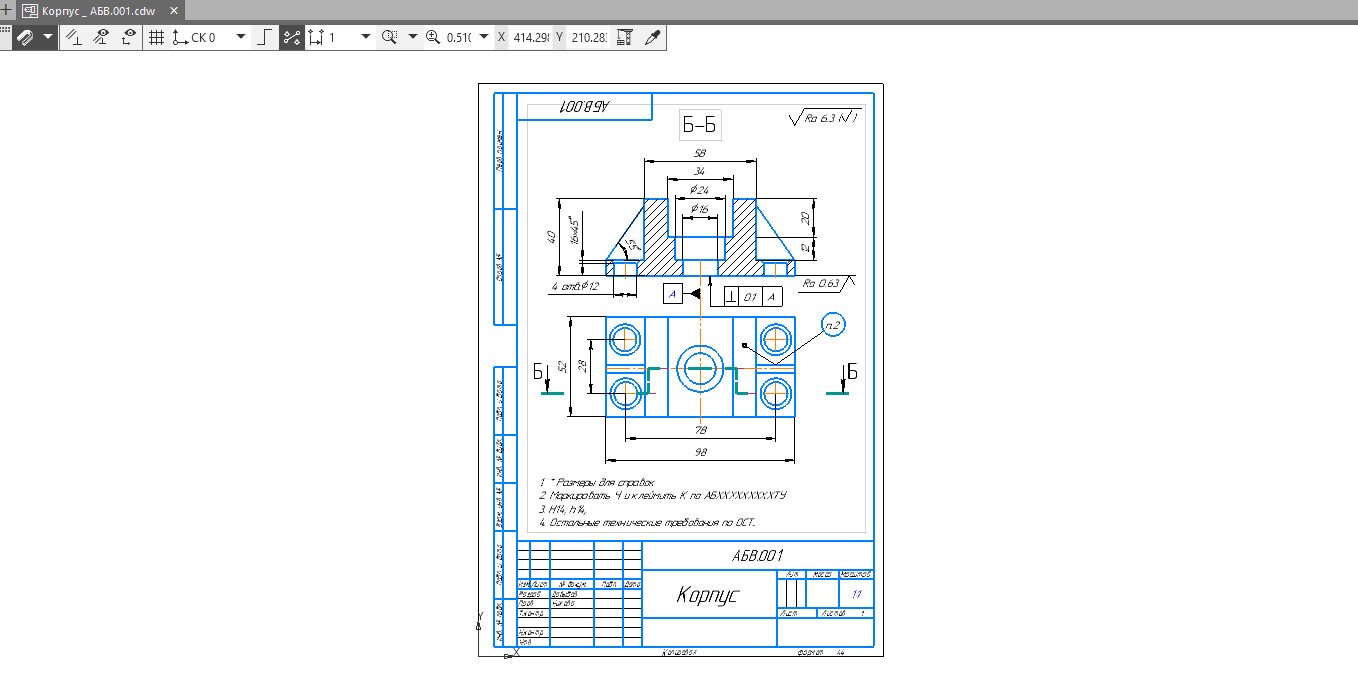Screen dimensions: 1358x698
Task: Click the X coordinate field
Action: click(x=530, y=37)
